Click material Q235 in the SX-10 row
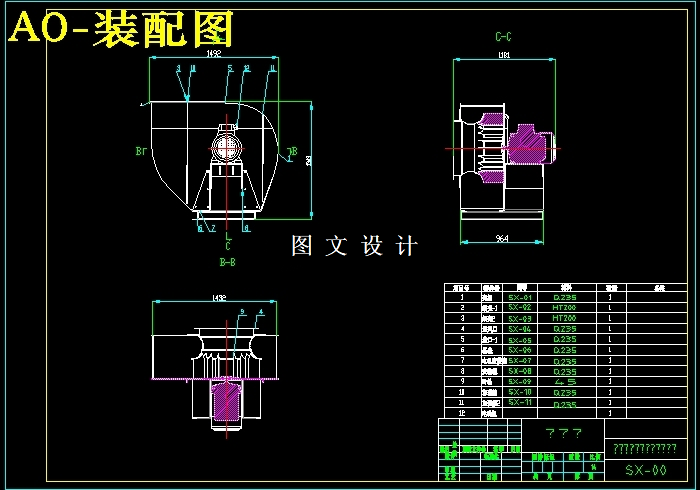Screen dimensions: 700x490 [x=565, y=393]
